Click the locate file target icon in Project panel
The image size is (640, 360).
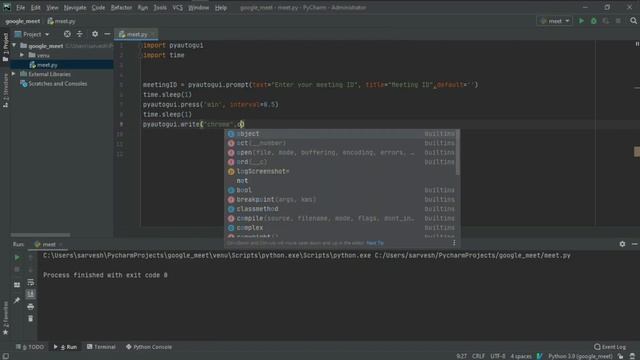pyautogui.click(x=67, y=34)
